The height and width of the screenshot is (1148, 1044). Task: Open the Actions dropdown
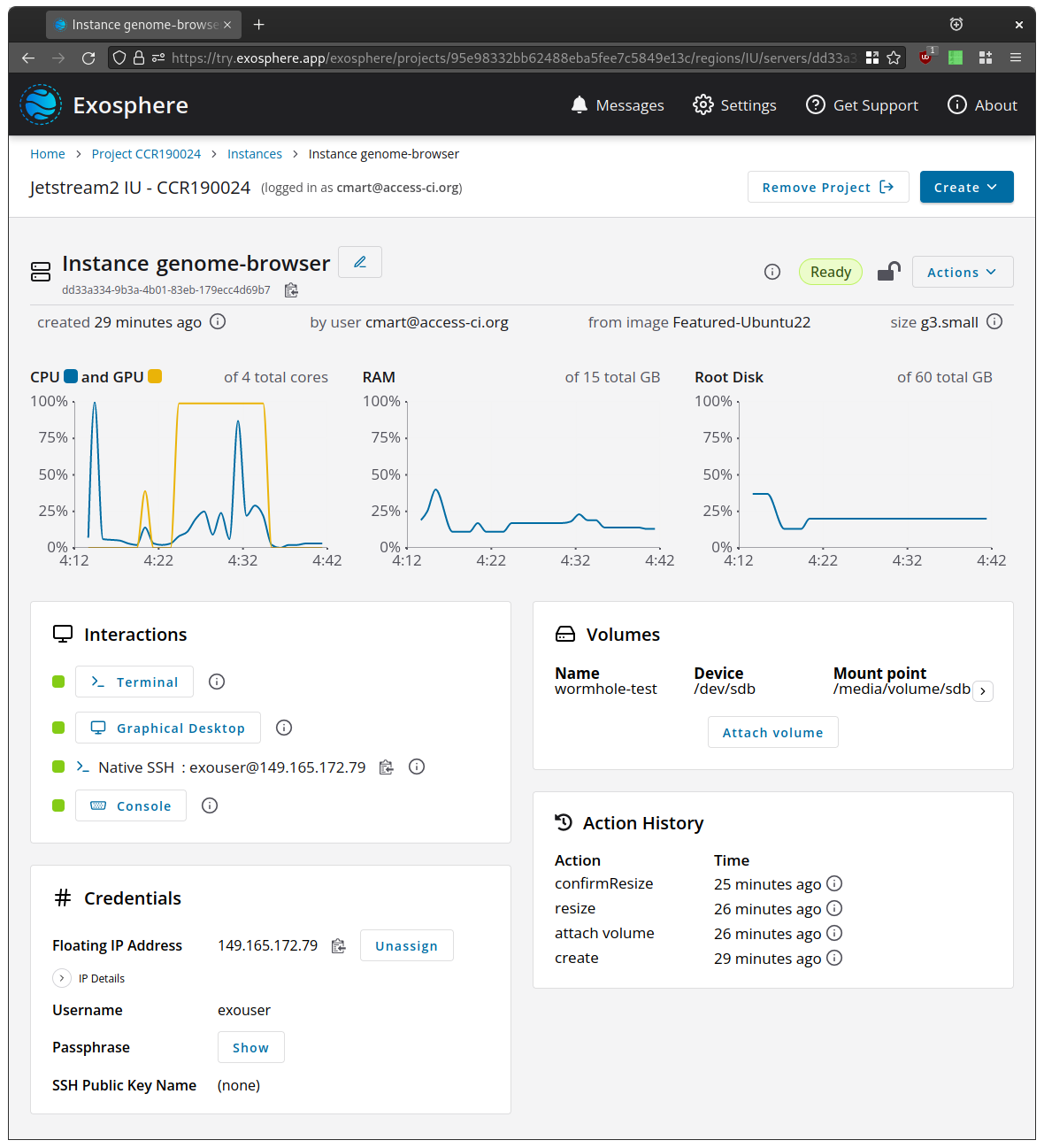coord(963,272)
